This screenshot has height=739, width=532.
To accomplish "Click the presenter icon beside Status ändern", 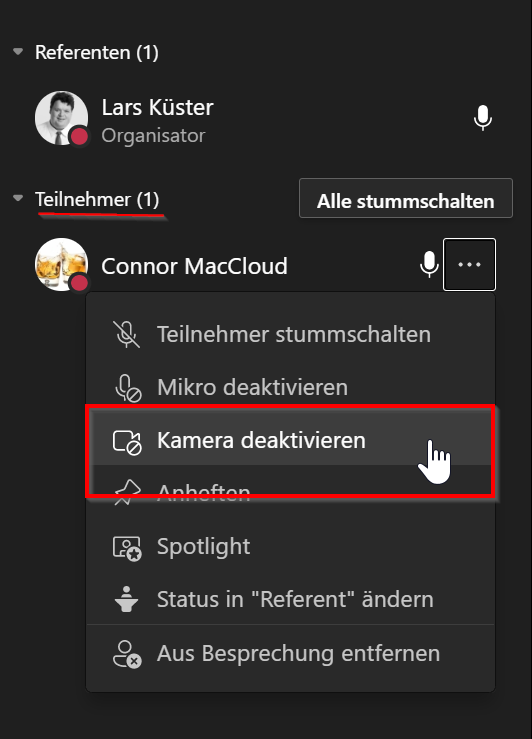I will [x=126, y=599].
